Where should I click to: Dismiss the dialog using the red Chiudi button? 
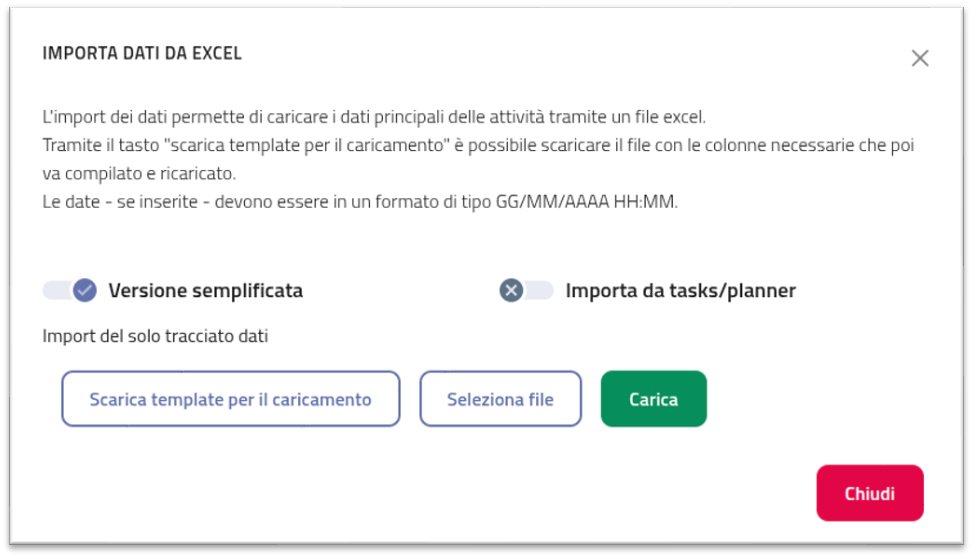(x=869, y=493)
